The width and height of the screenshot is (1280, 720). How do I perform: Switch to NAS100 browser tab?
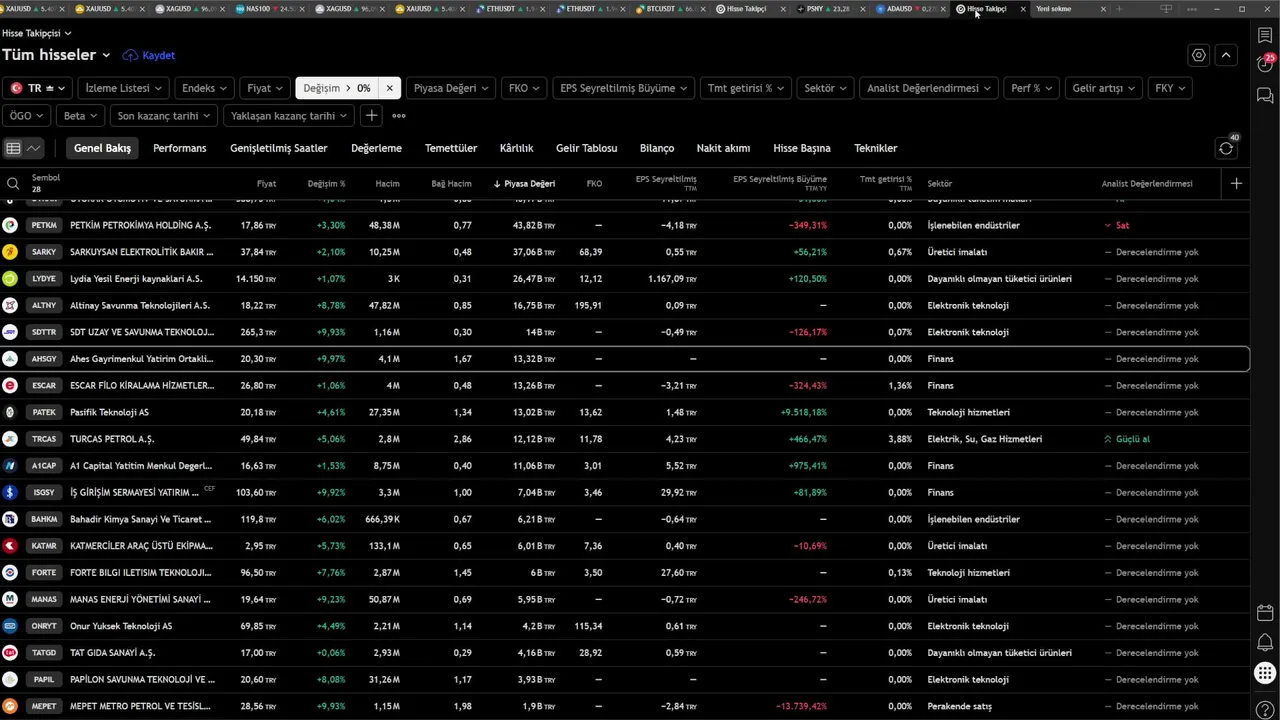click(x=270, y=9)
